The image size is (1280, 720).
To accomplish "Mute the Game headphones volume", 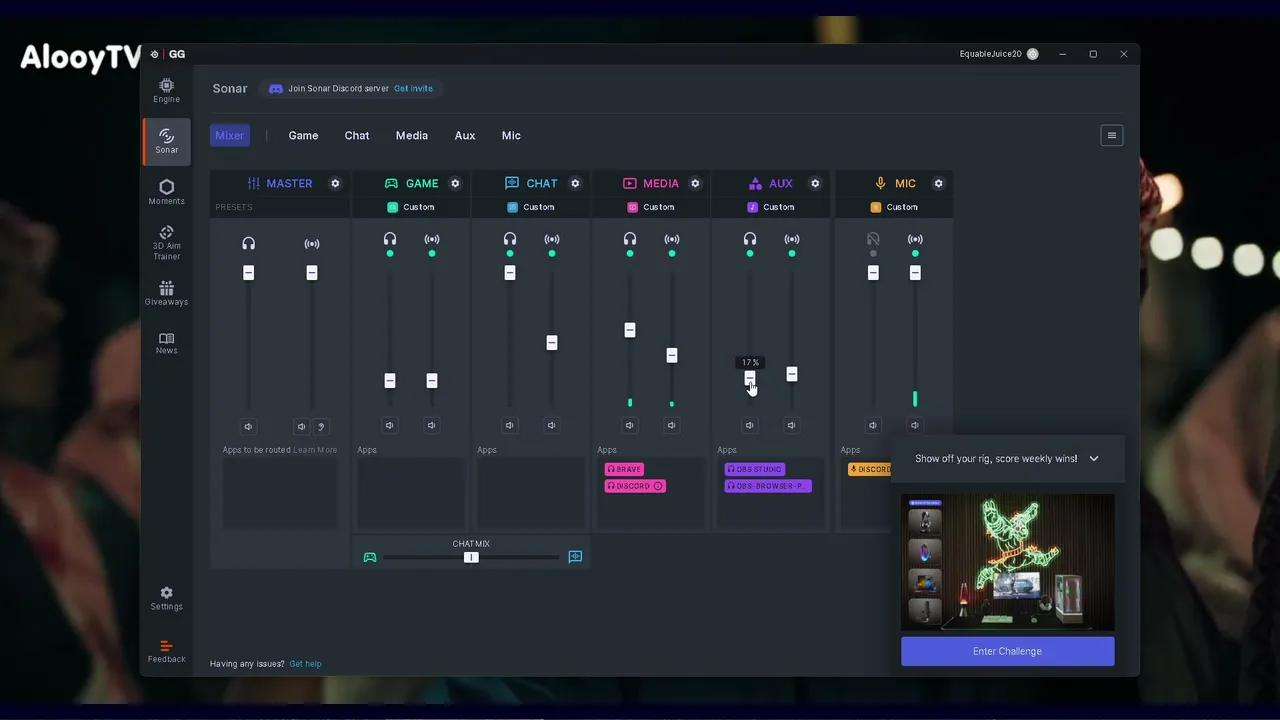I will [390, 425].
